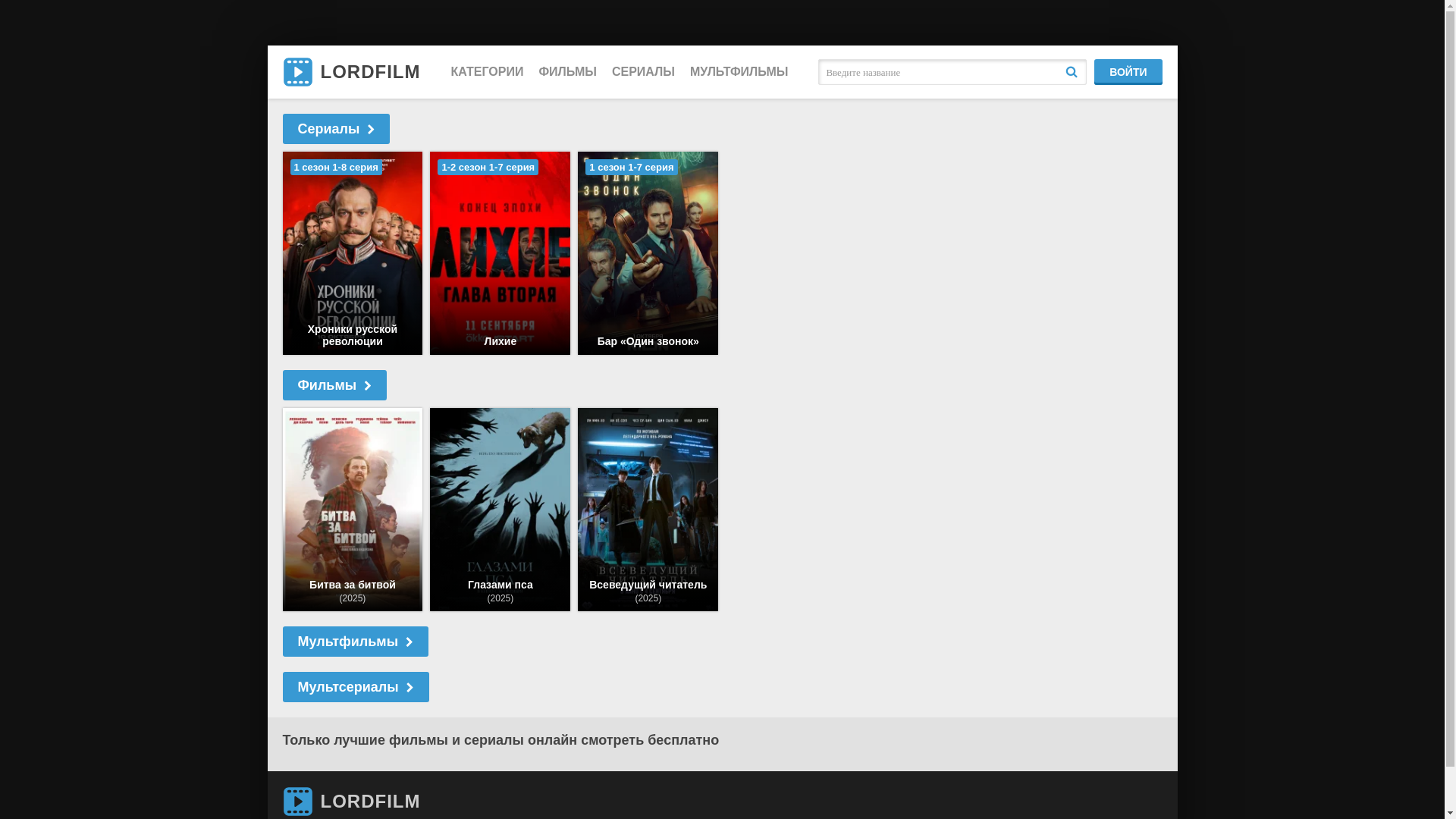The width and height of the screenshot is (1456, 819).
Task: Open the Глазами пса movie poster
Action: coord(500,510)
